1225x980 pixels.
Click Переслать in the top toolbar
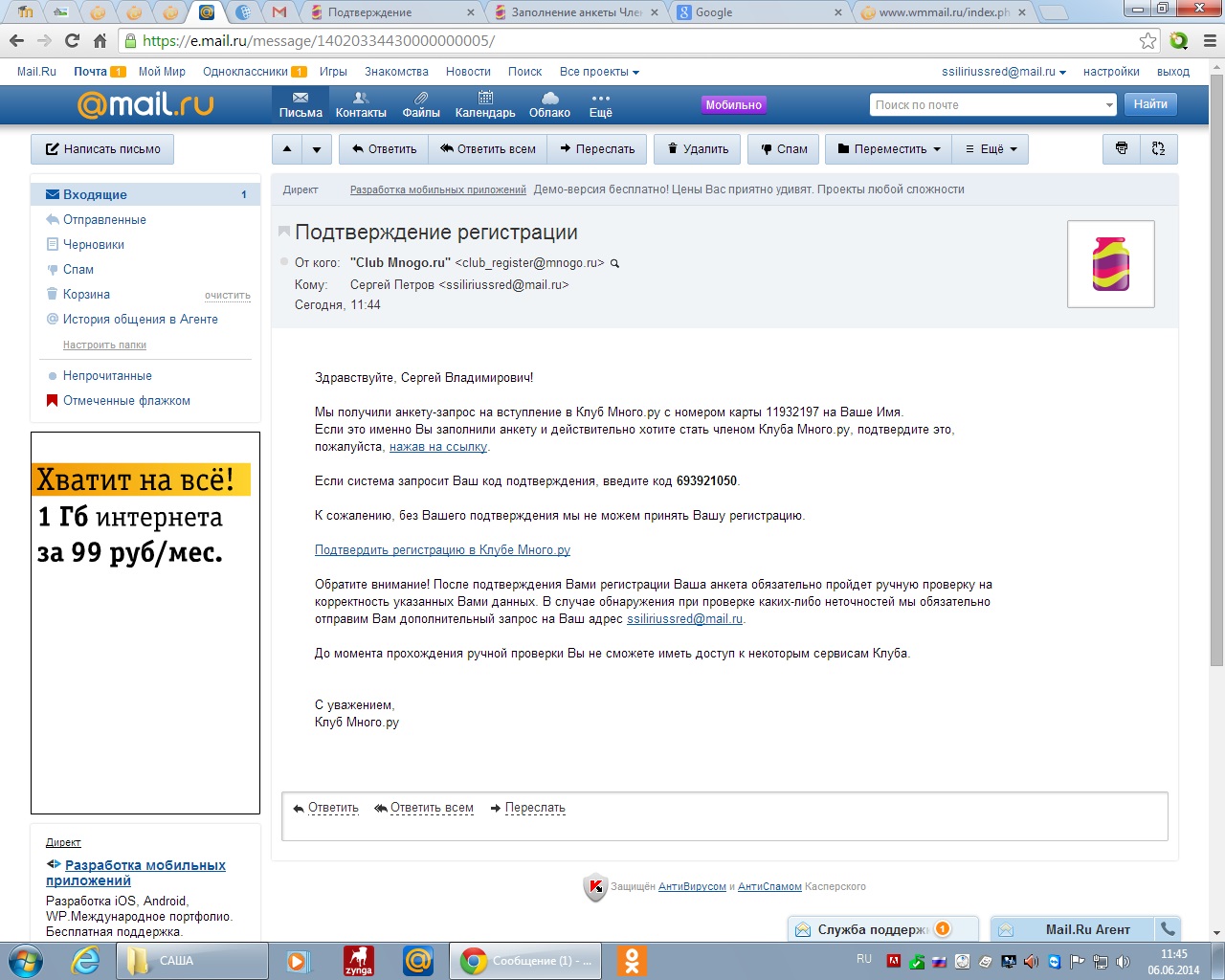597,148
